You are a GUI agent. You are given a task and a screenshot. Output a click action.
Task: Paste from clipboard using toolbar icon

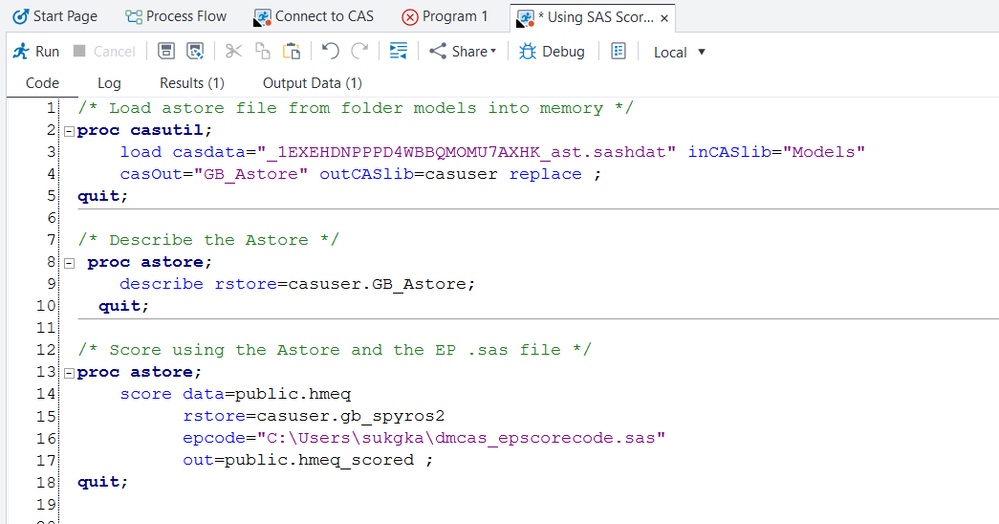click(291, 51)
